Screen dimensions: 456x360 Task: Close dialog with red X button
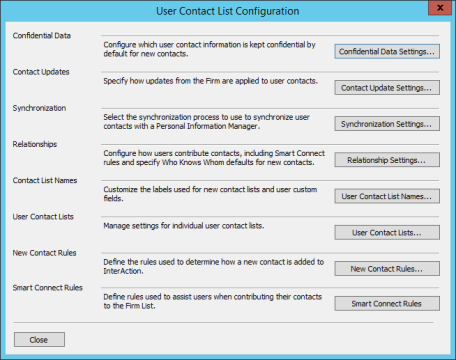tap(440, 8)
